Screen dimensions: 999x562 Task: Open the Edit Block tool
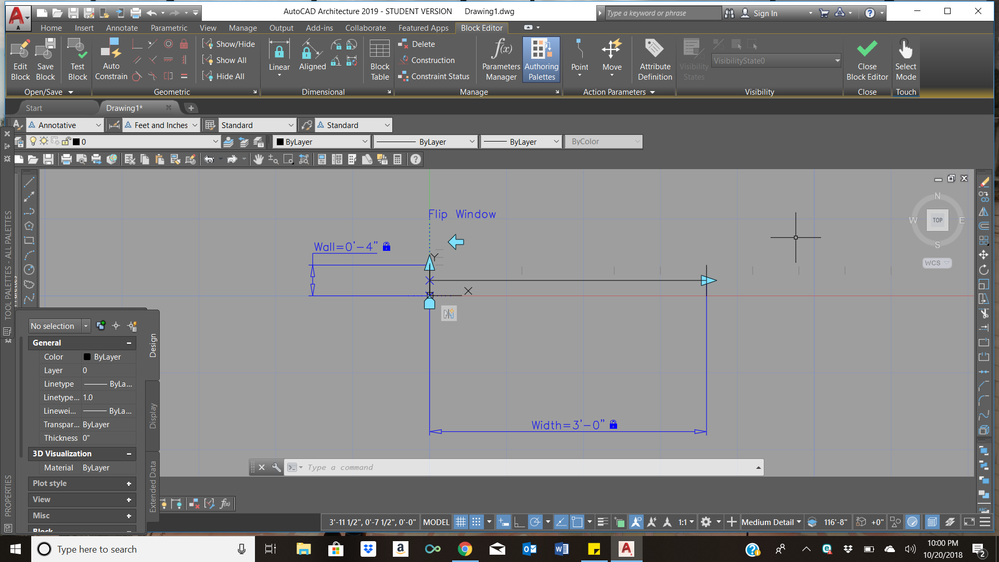(20, 60)
